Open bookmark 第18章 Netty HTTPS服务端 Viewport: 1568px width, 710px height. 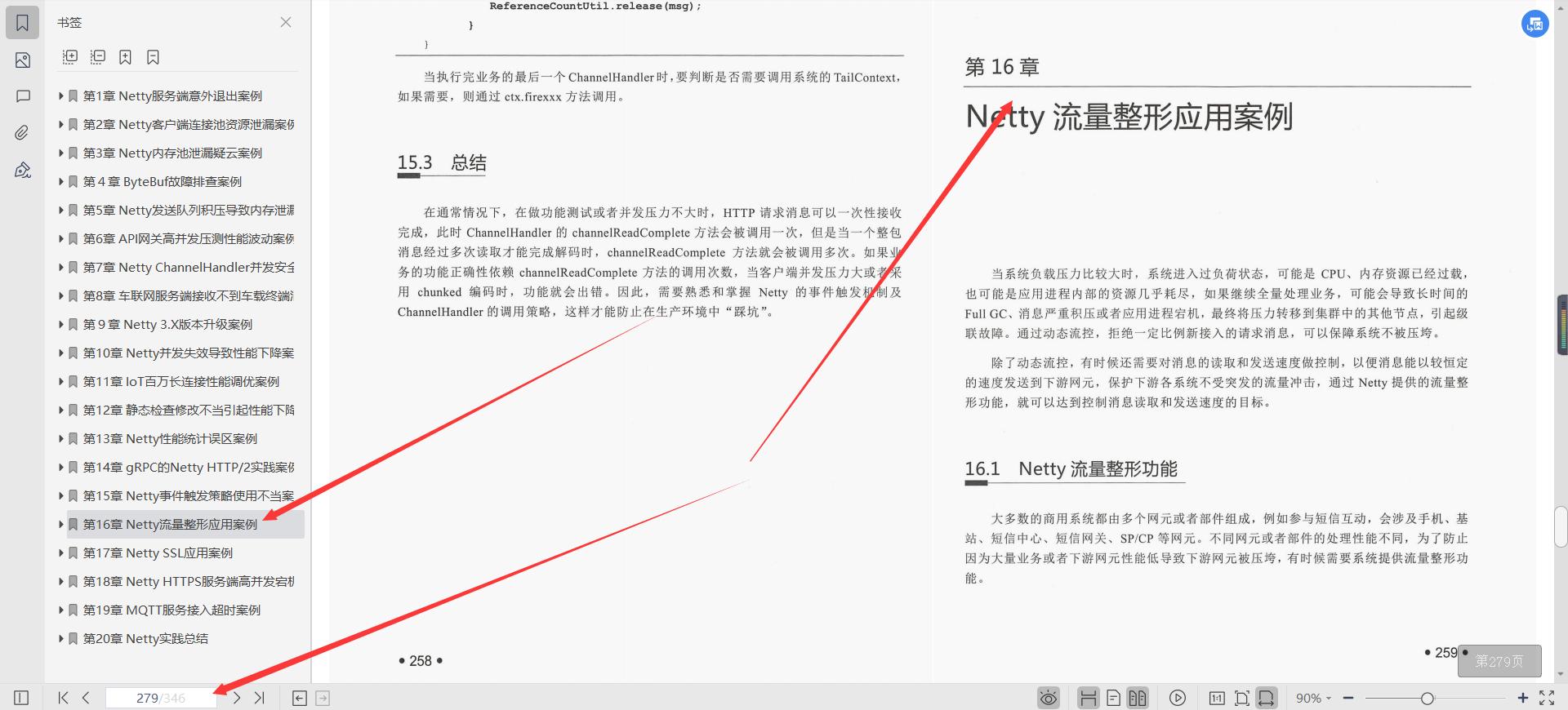click(189, 581)
